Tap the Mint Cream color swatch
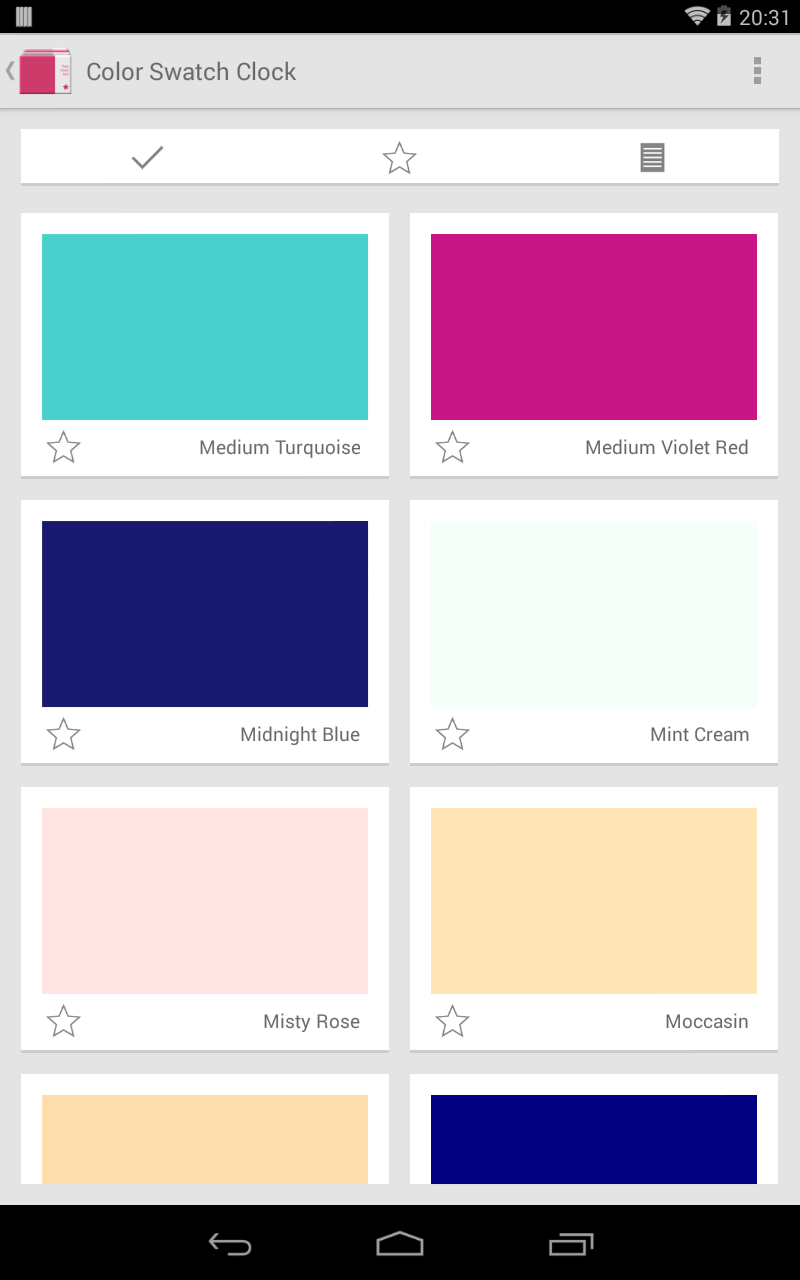Screen dimensions: 800x1280 pos(594,614)
